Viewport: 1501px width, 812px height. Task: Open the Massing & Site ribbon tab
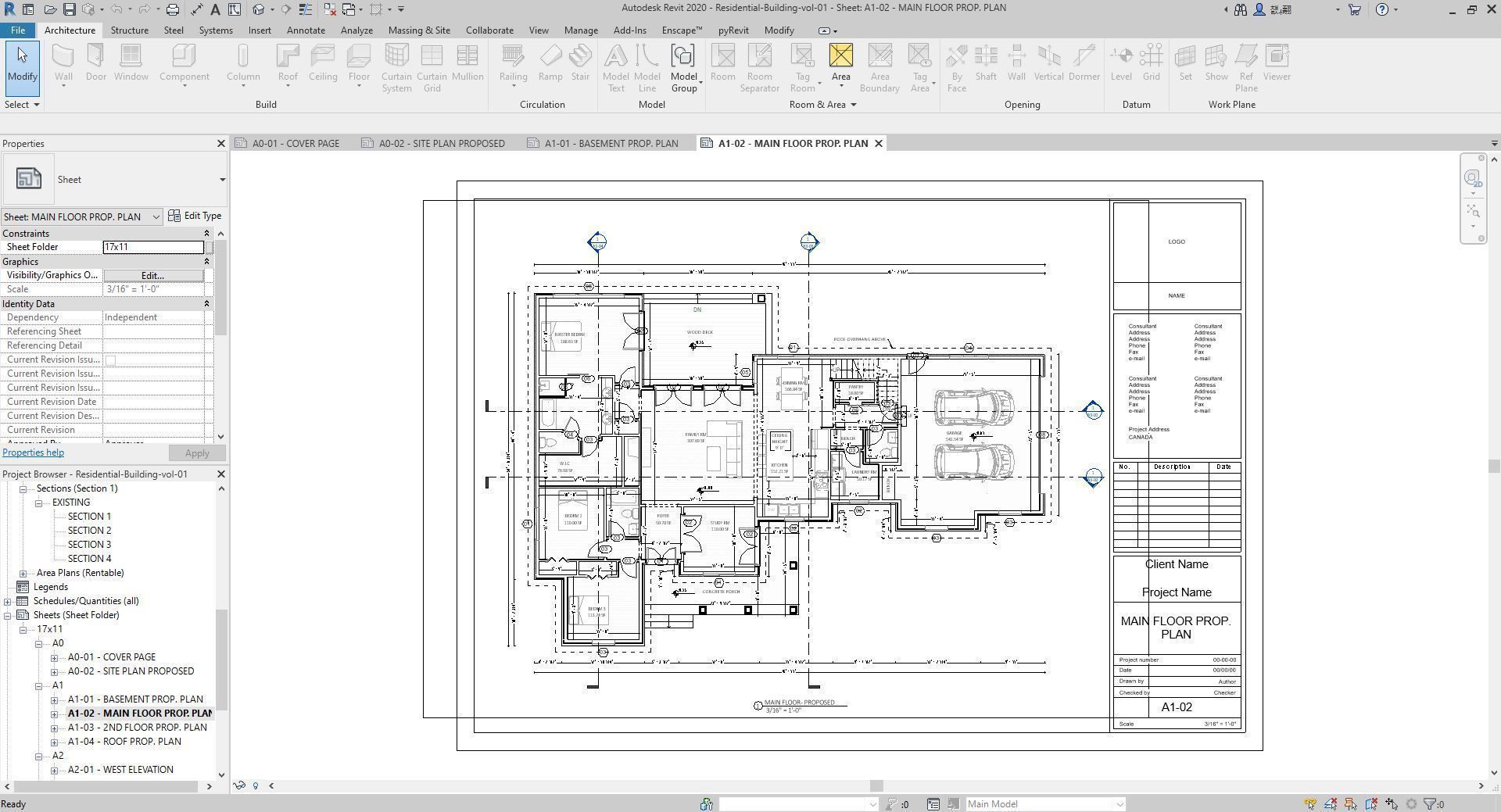point(419,30)
